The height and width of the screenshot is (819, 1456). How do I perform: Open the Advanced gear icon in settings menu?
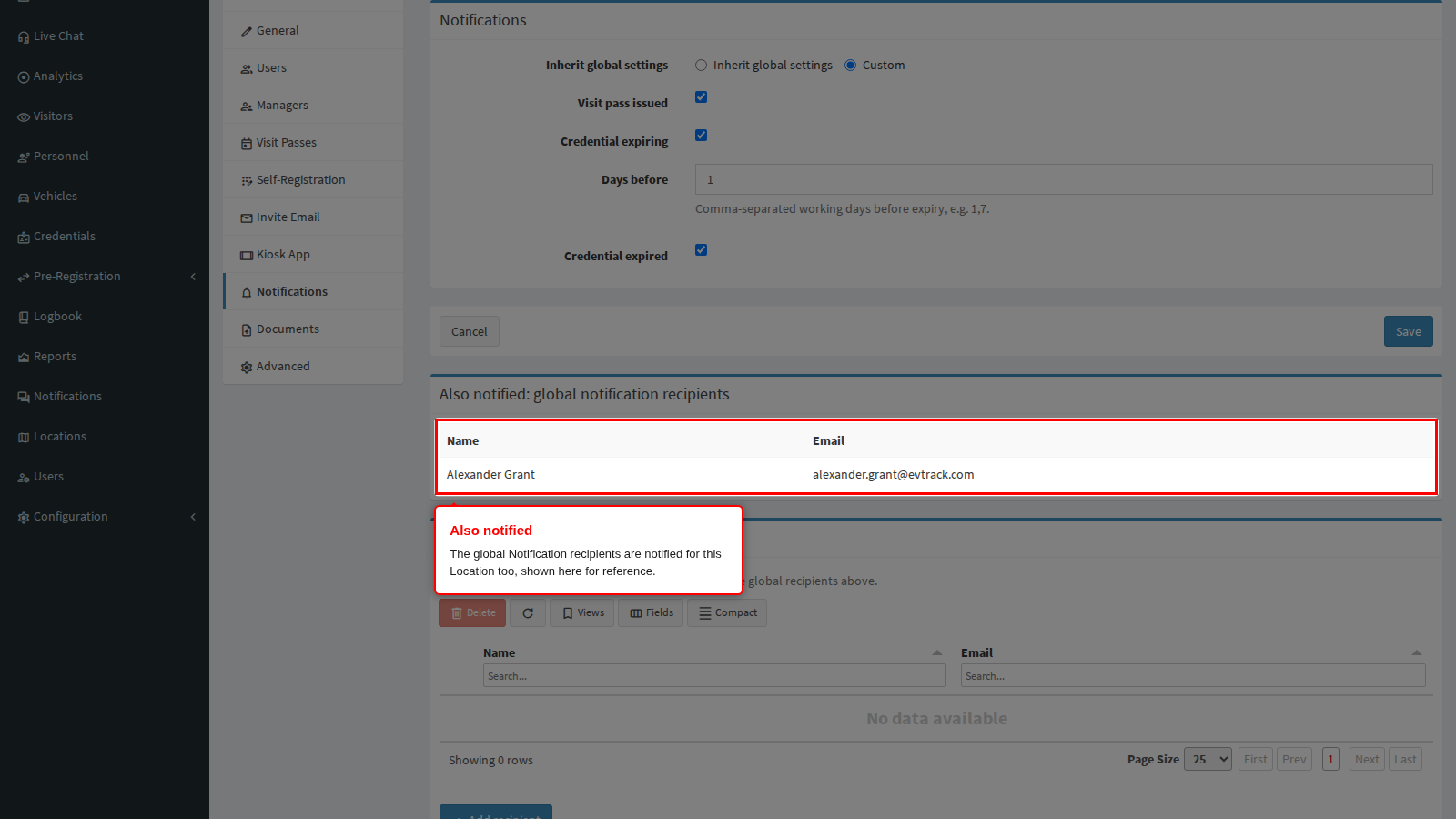coord(247,368)
